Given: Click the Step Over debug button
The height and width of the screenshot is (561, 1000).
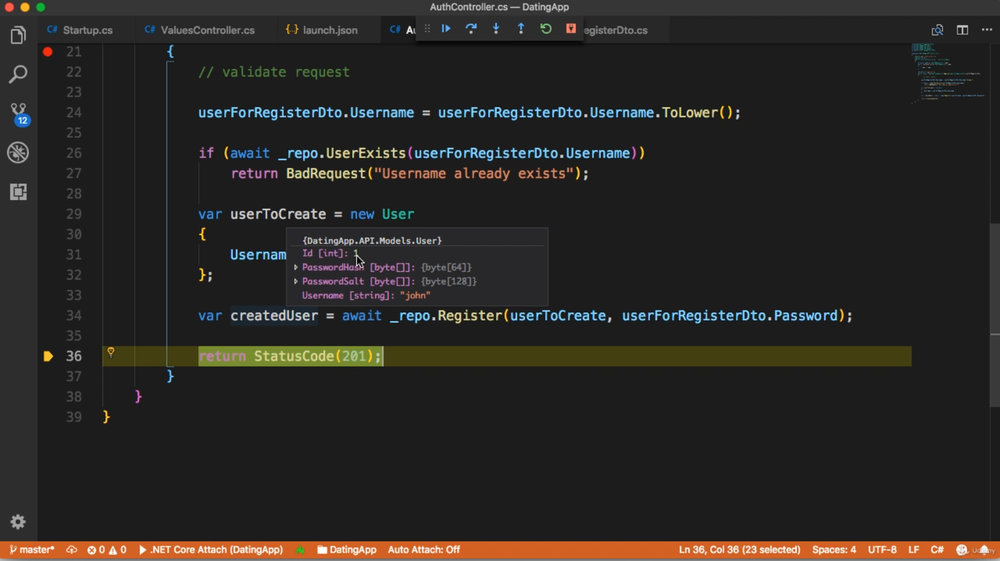Looking at the screenshot, I should [471, 29].
